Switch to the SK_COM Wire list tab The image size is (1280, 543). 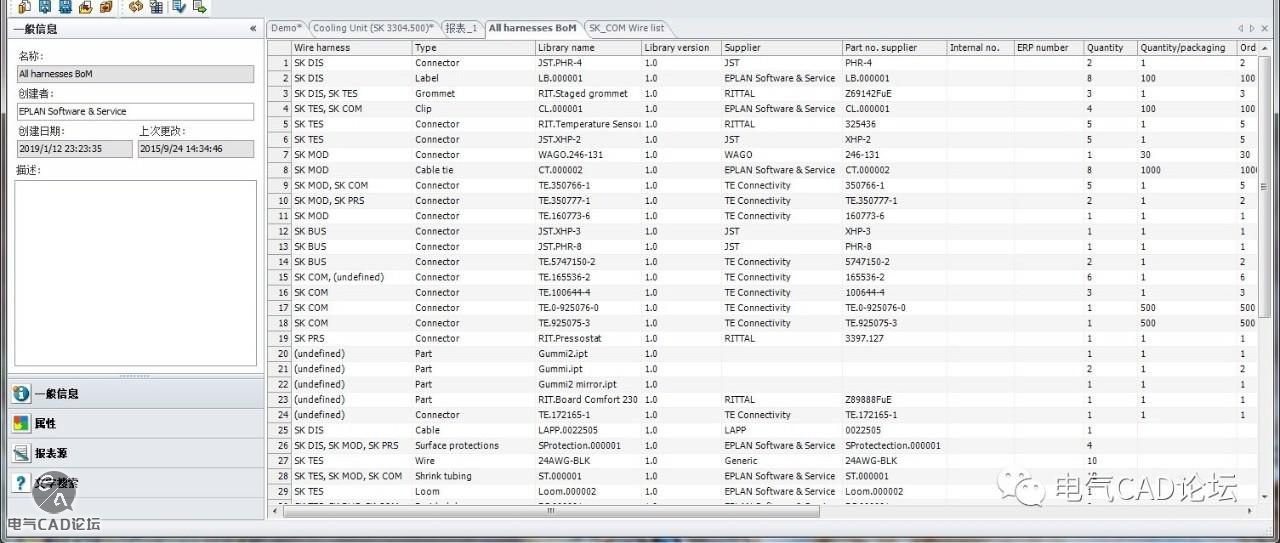(x=626, y=28)
